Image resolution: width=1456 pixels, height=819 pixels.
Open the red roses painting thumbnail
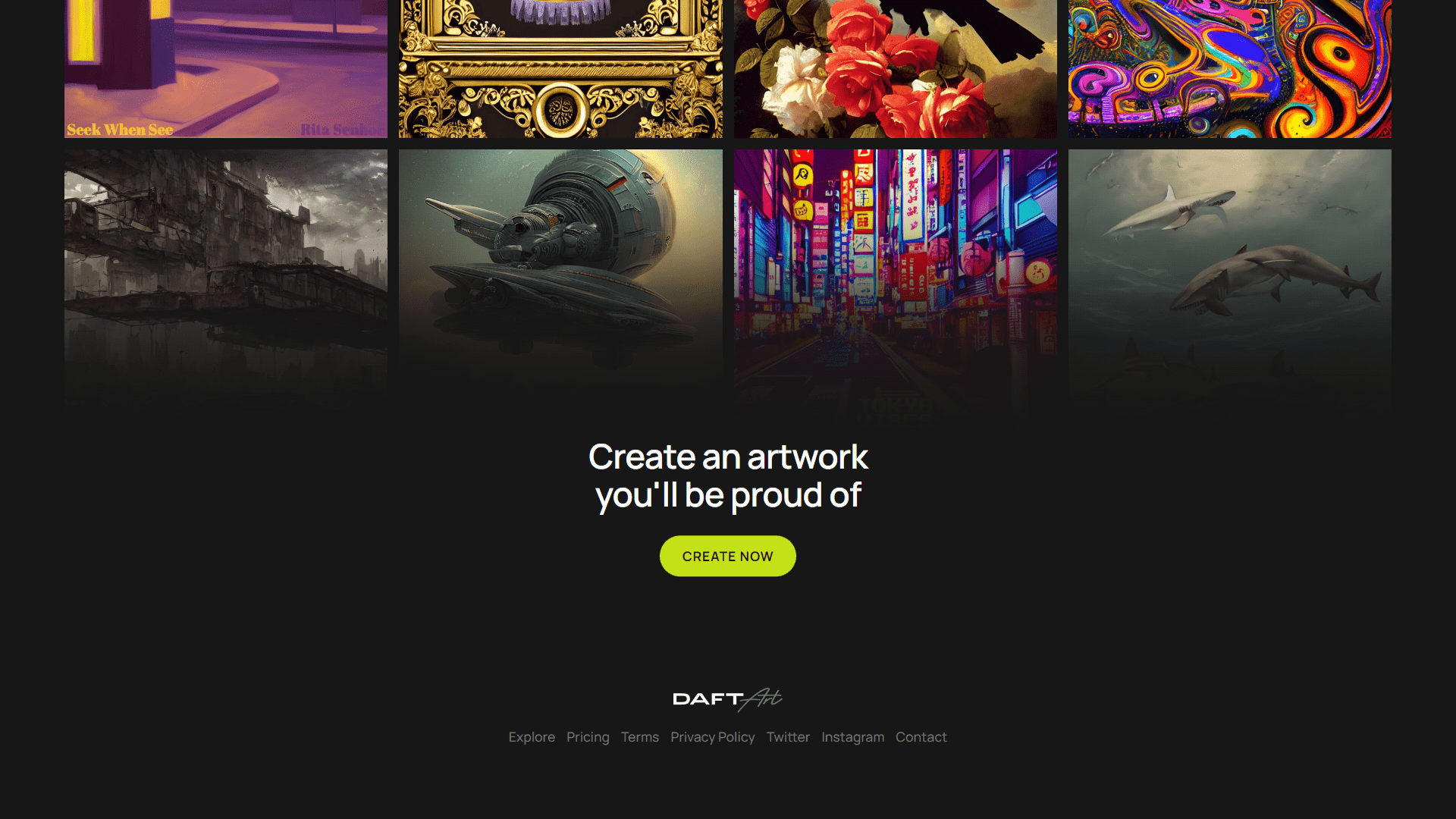[x=895, y=69]
